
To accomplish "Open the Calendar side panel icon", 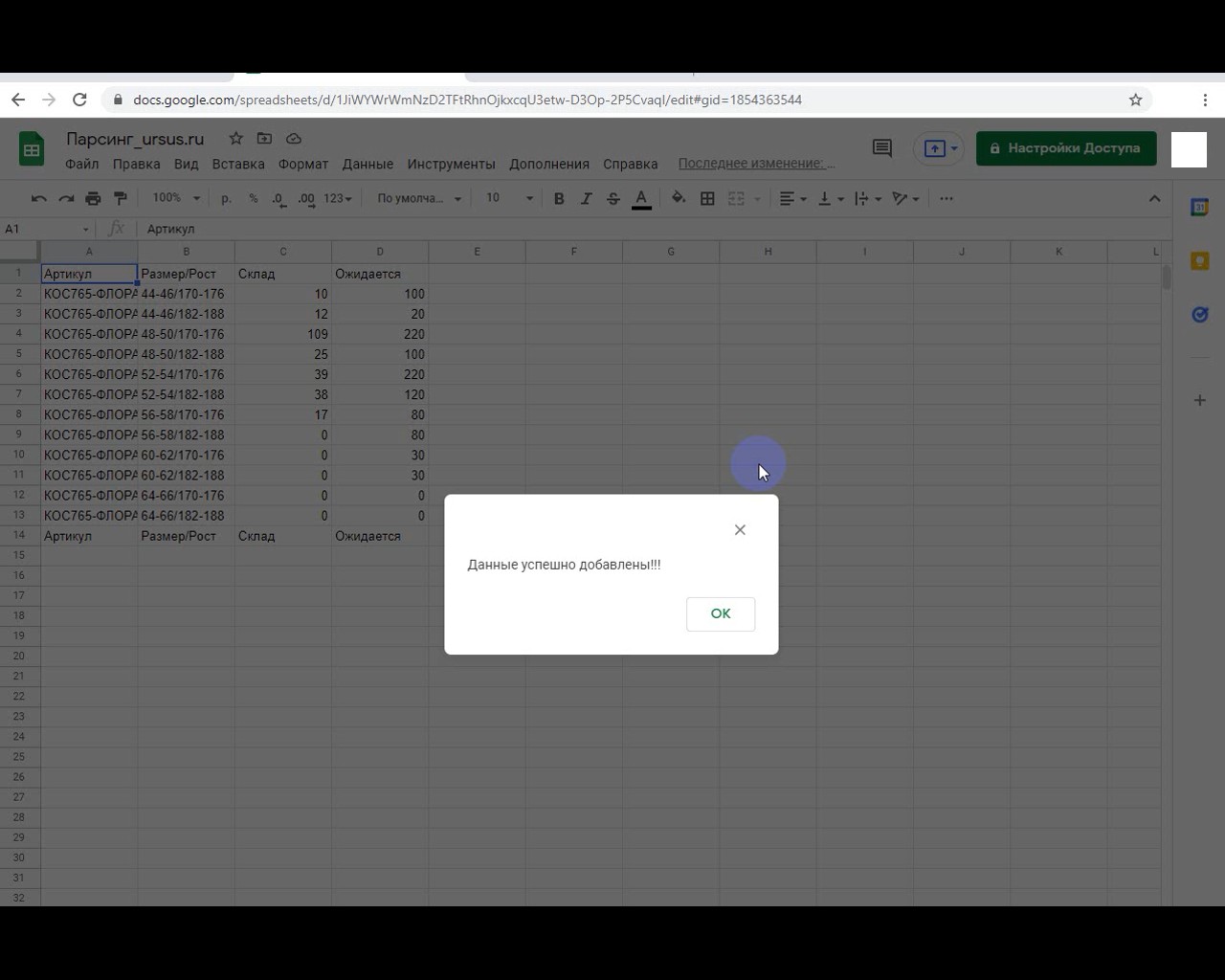I will (x=1199, y=207).
